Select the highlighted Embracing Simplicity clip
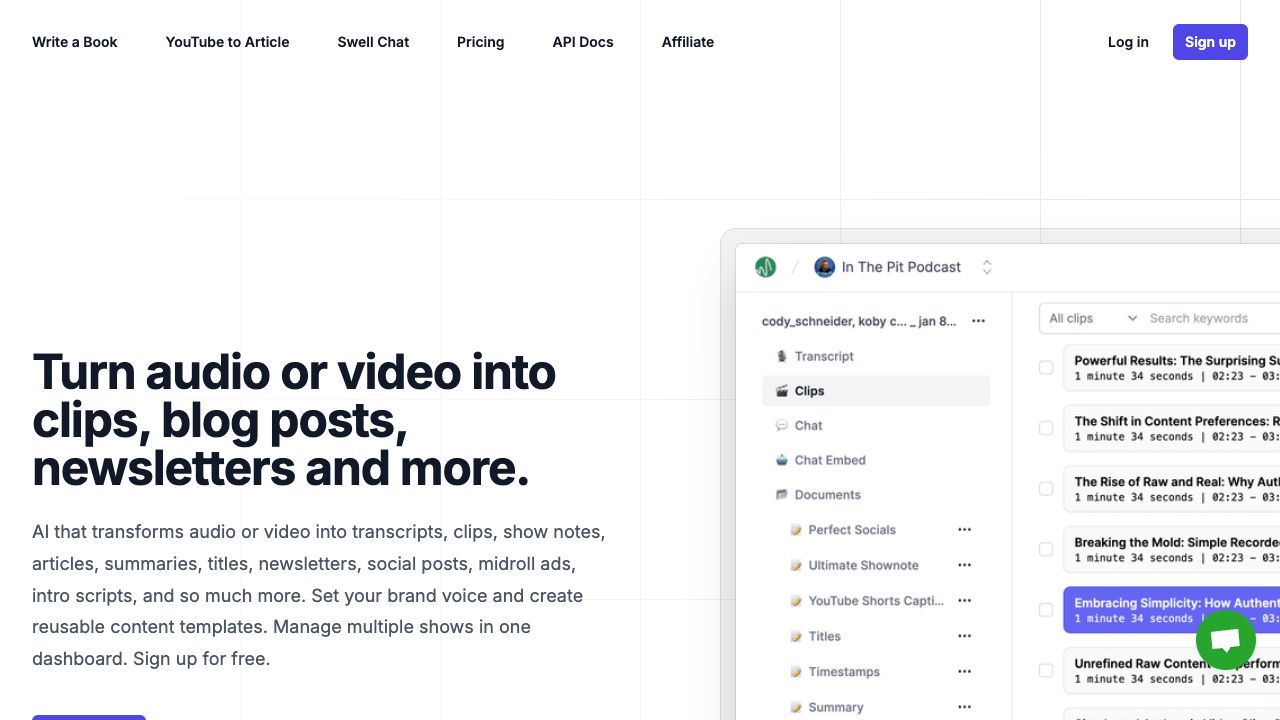The image size is (1280, 720). tap(1170, 610)
